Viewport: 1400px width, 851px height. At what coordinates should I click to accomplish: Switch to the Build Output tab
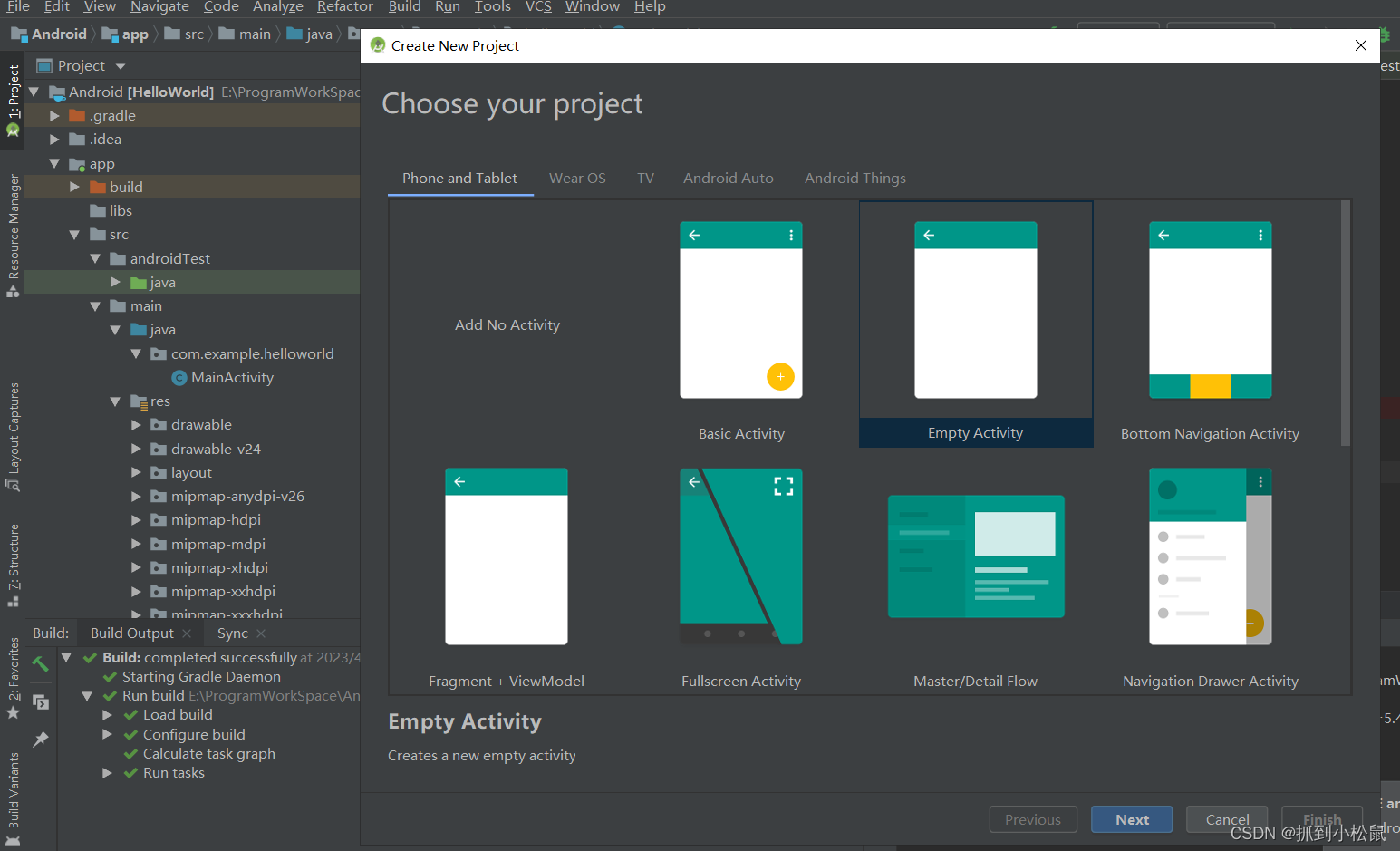132,633
